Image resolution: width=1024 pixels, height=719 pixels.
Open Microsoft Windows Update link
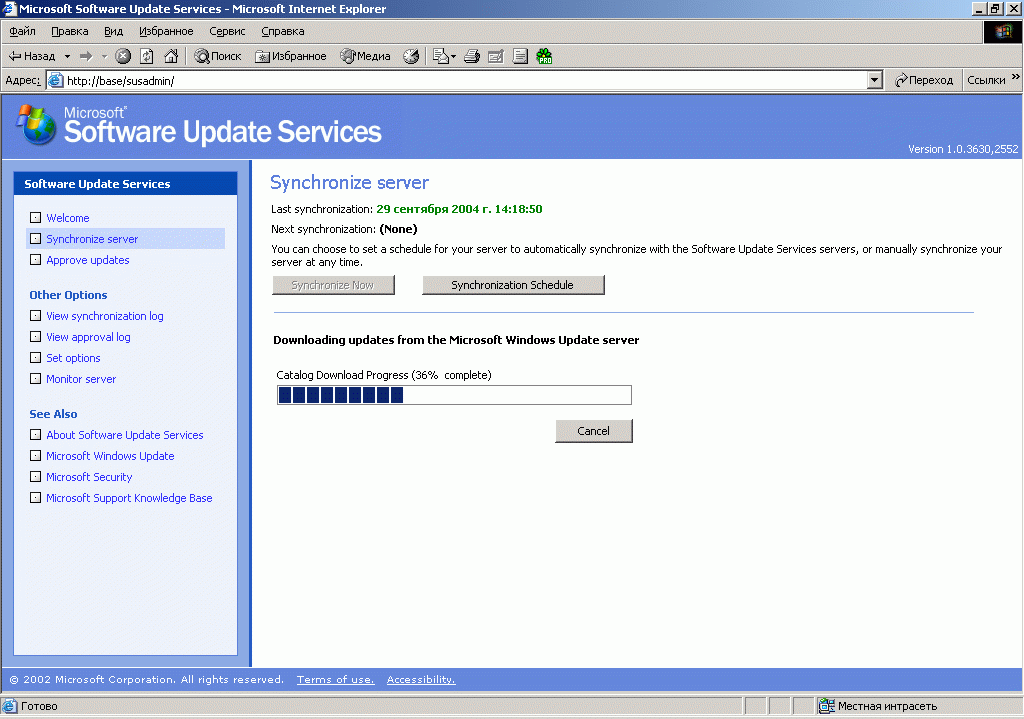pos(110,456)
